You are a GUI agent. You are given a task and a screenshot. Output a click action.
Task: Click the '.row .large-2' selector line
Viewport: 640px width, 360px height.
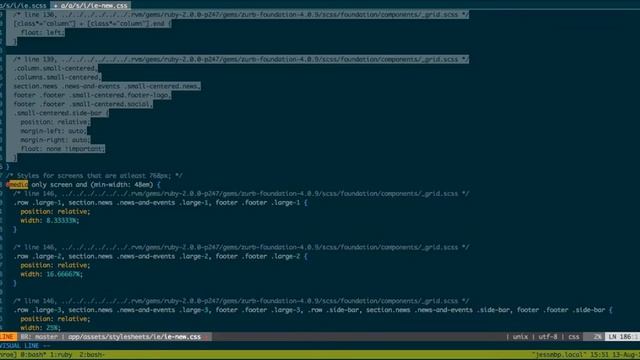click(160, 257)
